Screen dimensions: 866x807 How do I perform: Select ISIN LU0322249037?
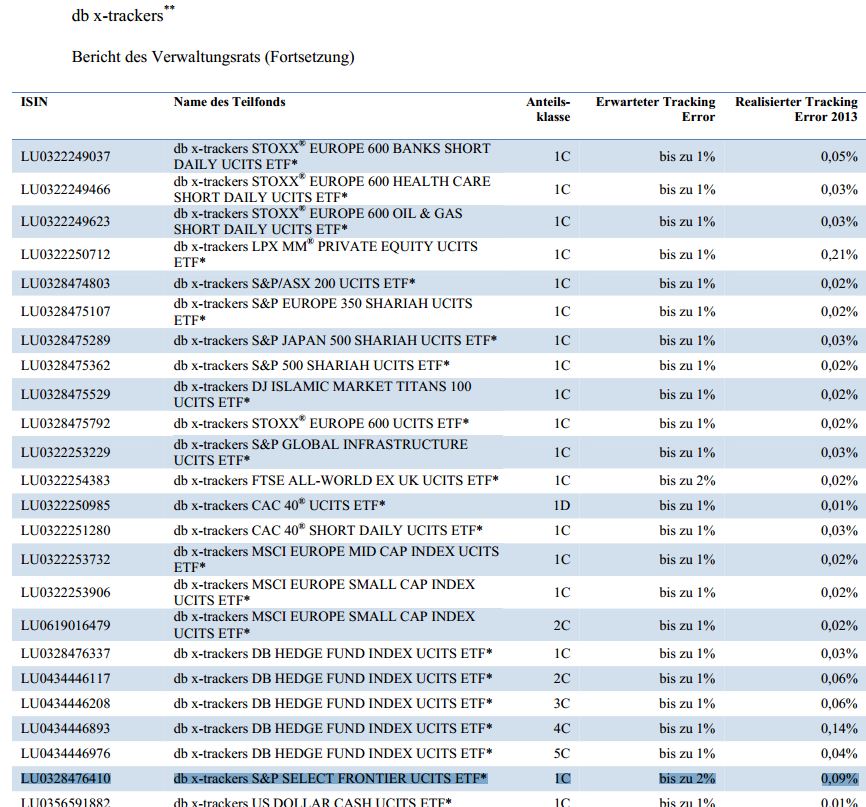tap(66, 156)
